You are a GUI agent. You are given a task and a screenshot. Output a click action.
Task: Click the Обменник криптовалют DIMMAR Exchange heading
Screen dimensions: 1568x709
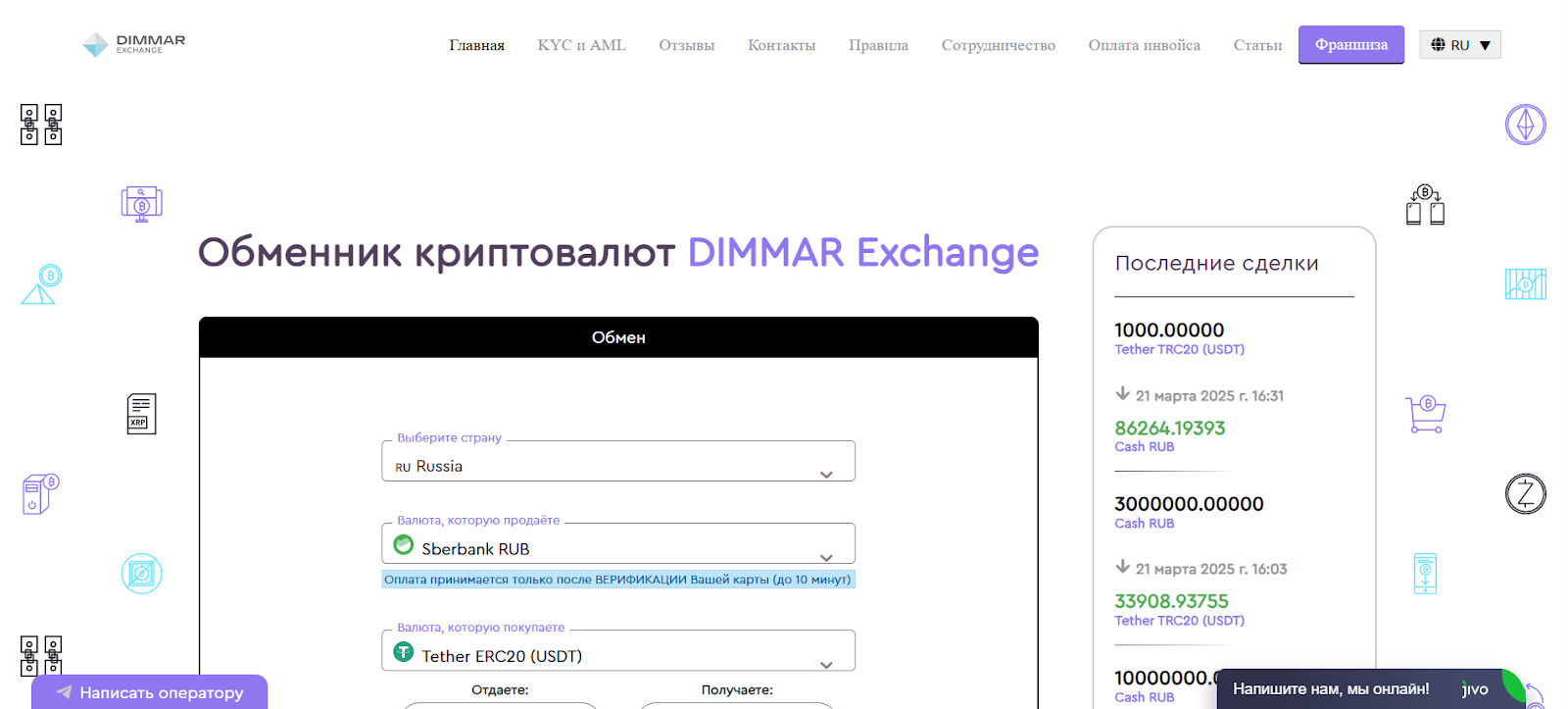coord(618,253)
